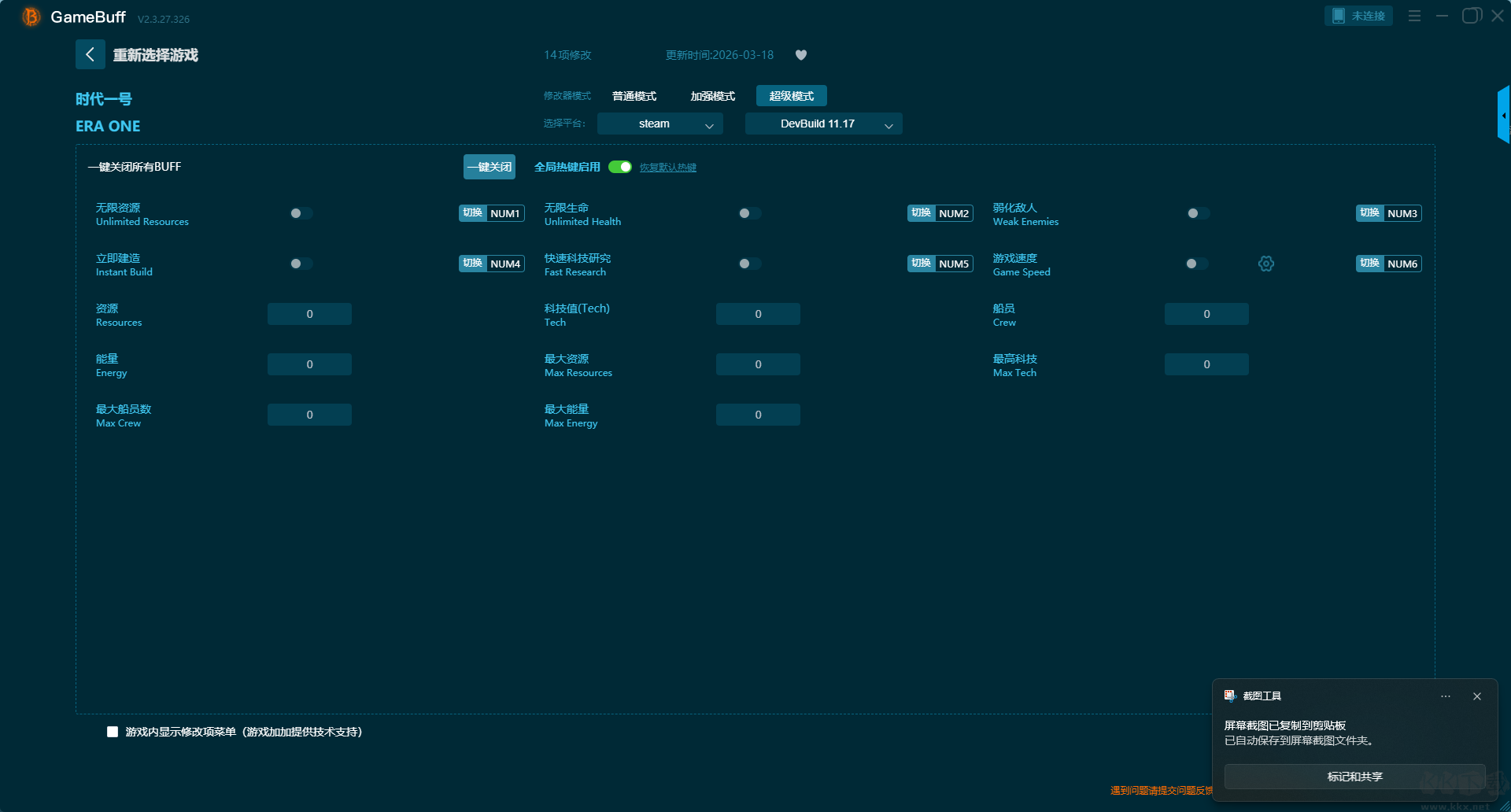Check the show in-game trainer menu box

[x=113, y=732]
